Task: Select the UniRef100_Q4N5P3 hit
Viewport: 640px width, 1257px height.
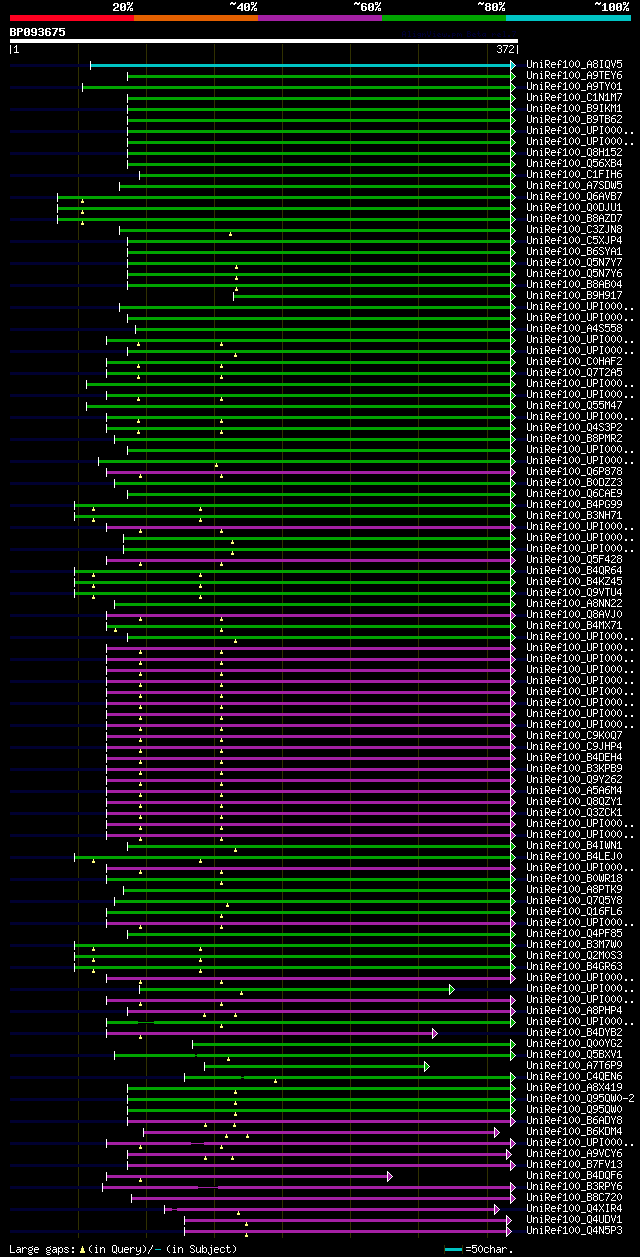Action: [x=574, y=1230]
